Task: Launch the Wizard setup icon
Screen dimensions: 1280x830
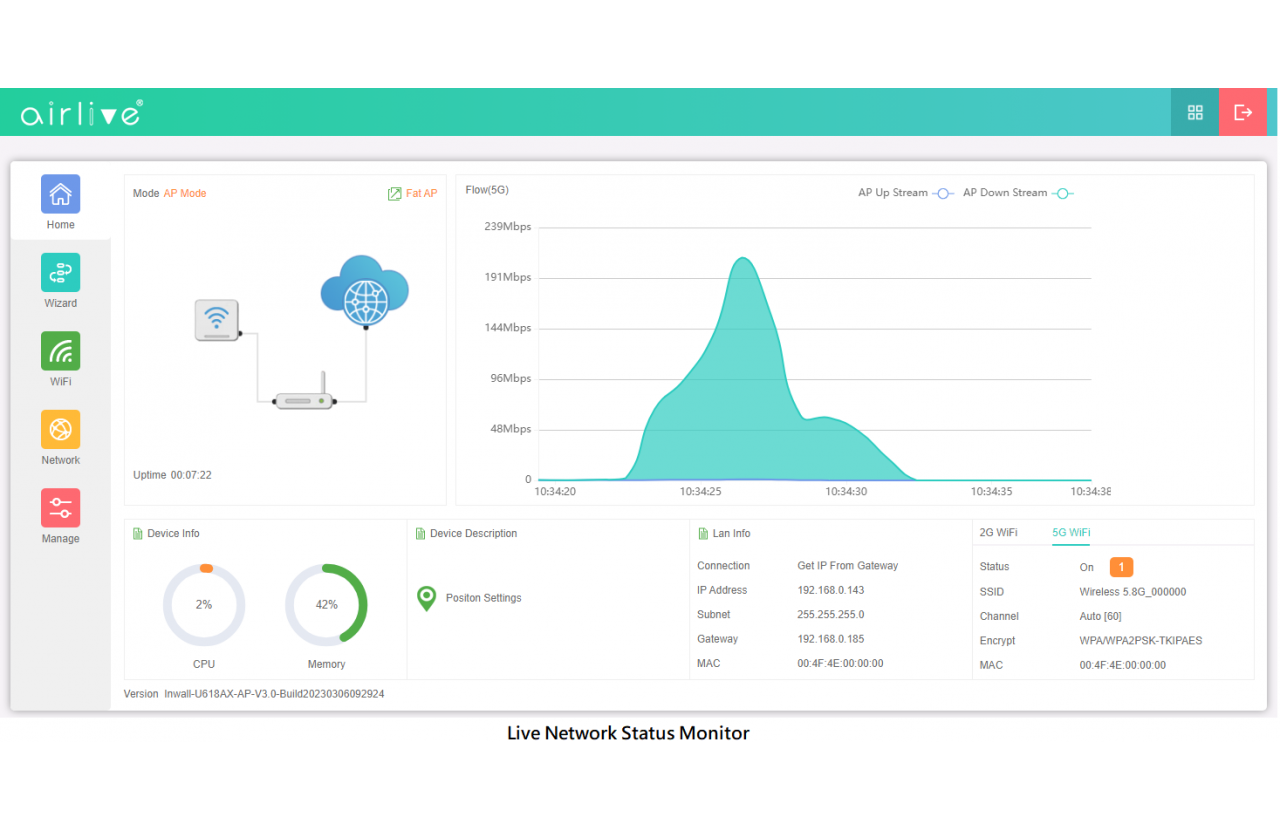Action: click(60, 273)
